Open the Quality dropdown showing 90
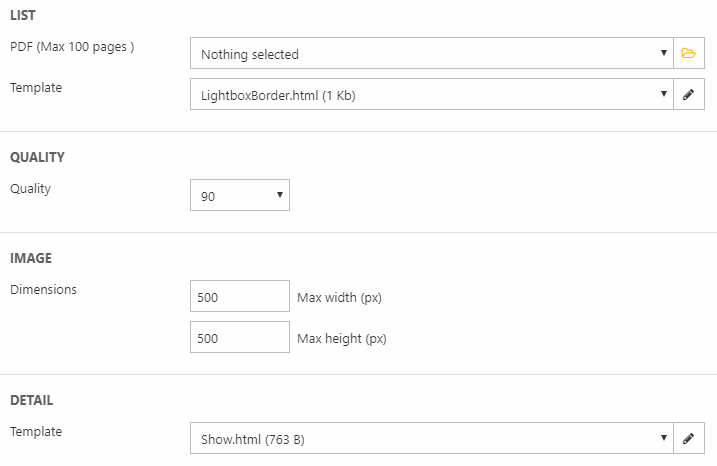The image size is (717, 466). pos(240,196)
